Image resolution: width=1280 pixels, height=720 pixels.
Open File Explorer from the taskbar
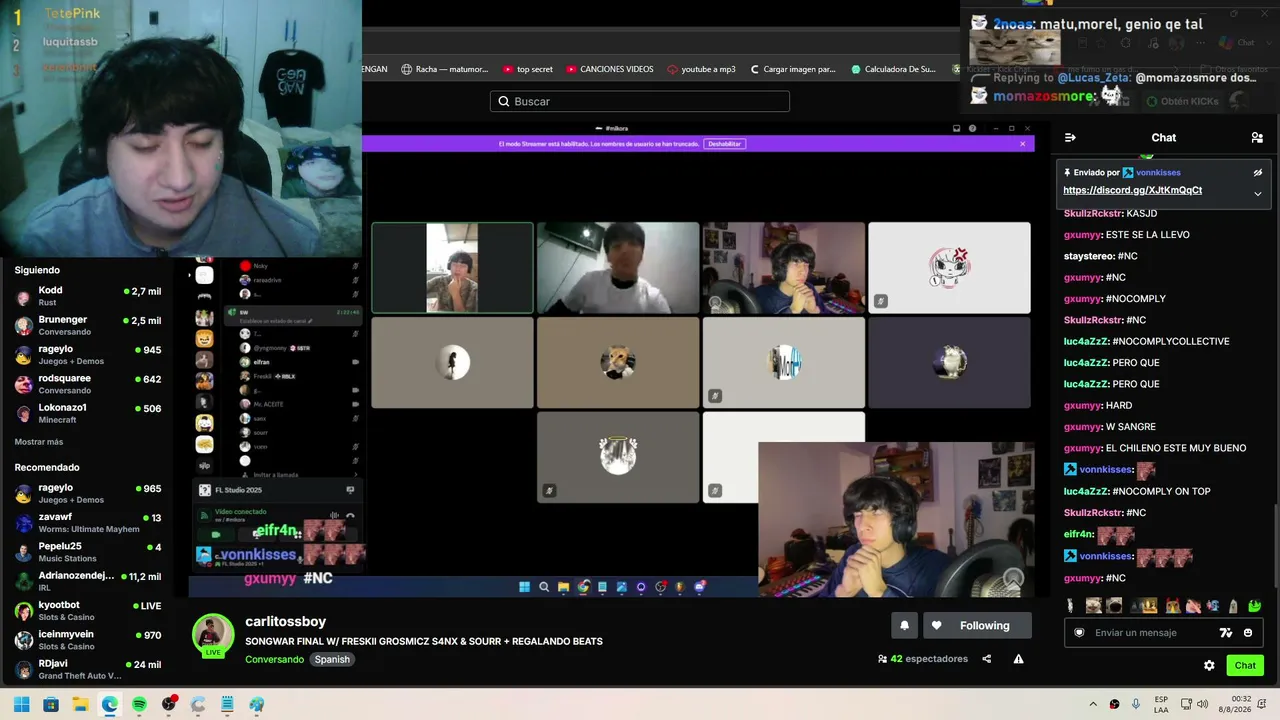[x=80, y=705]
